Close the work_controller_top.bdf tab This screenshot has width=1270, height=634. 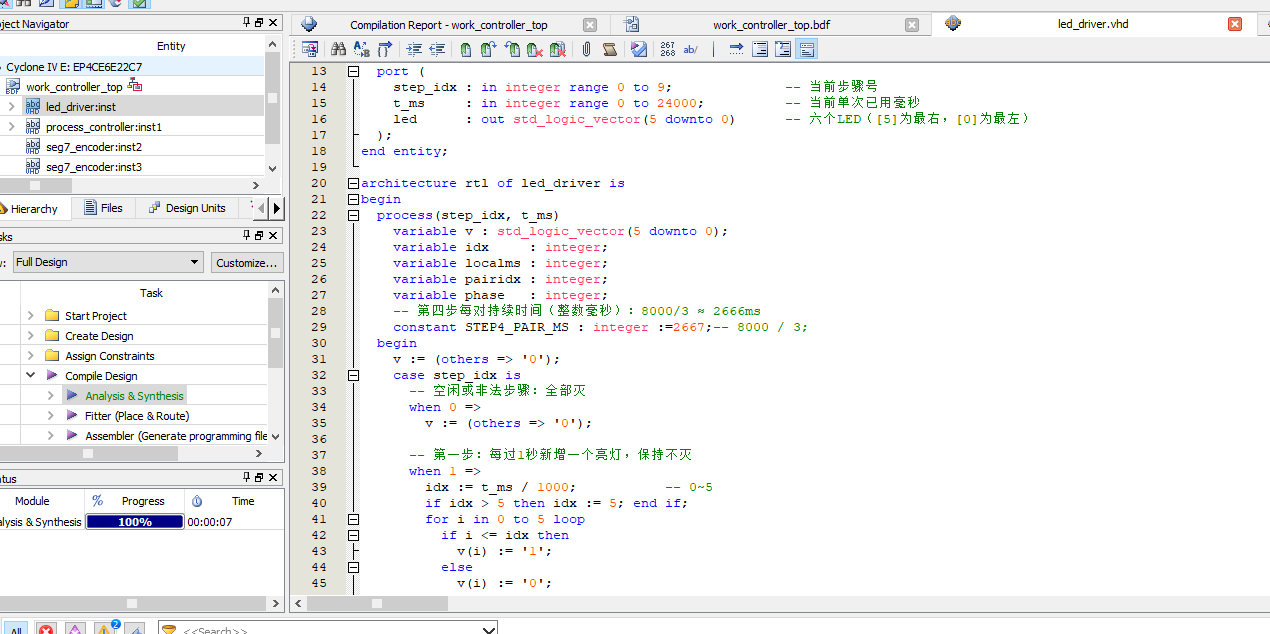[x=912, y=25]
